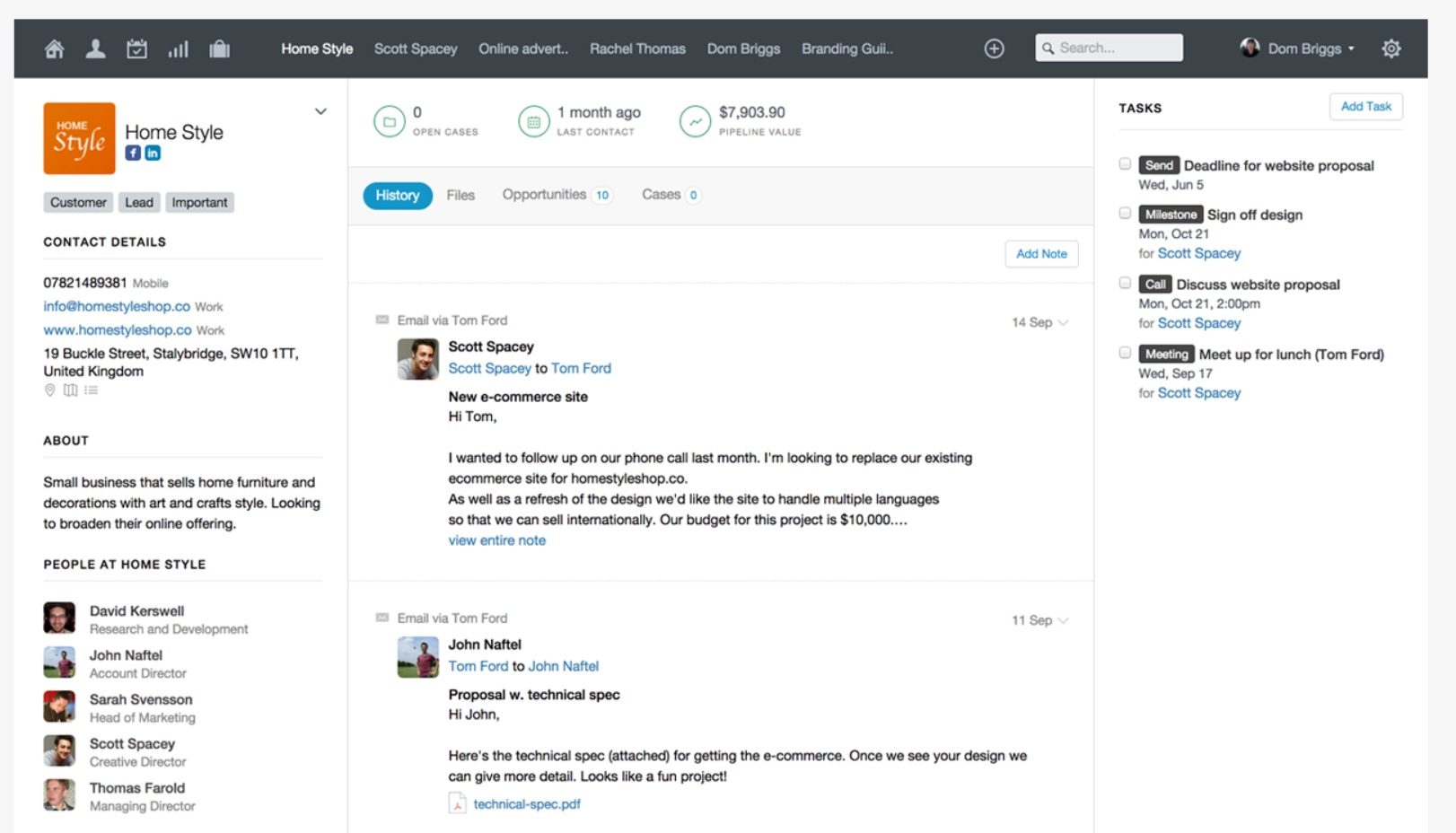
Task: Click the Add Note button
Action: tap(1041, 254)
